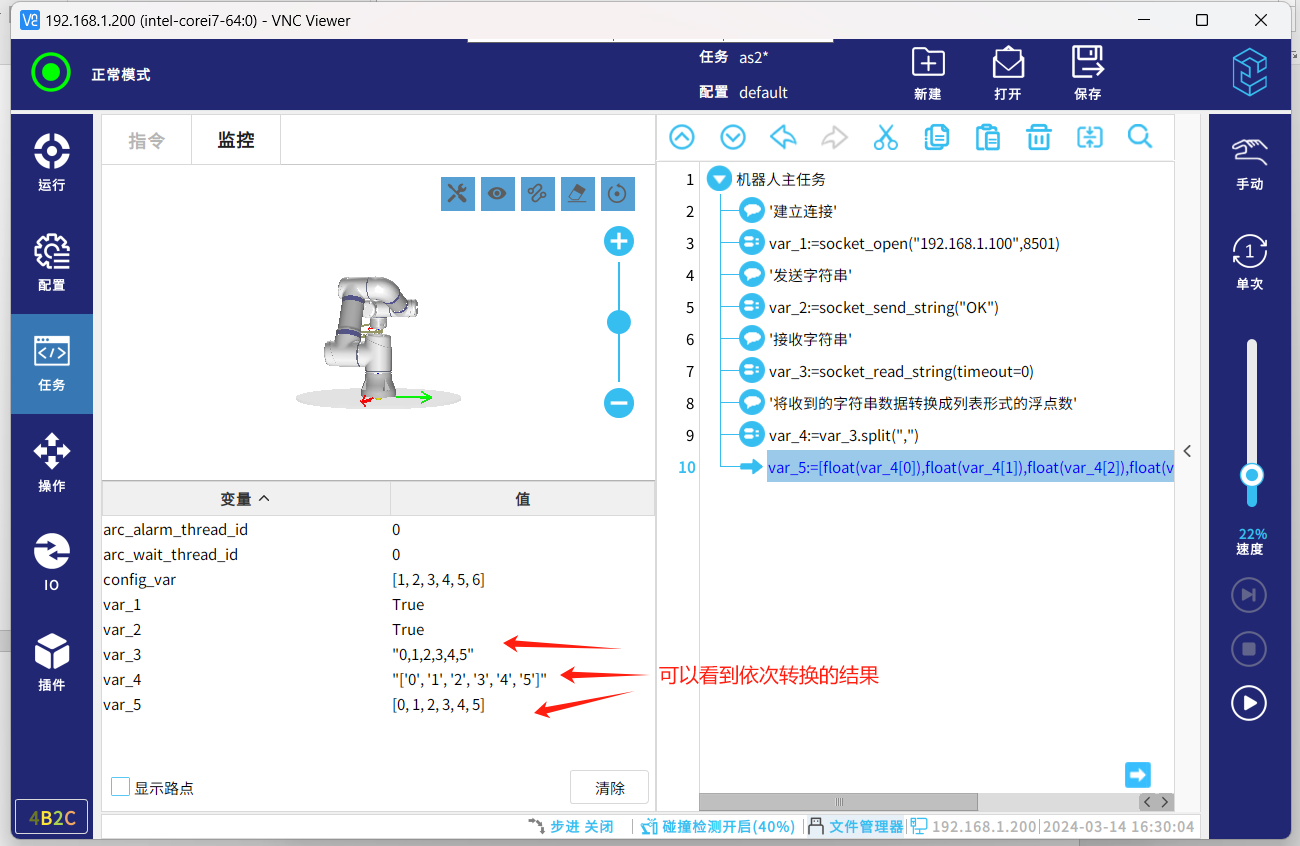This screenshot has width=1300, height=846.
Task: Click the 清除 button
Action: pos(609,787)
